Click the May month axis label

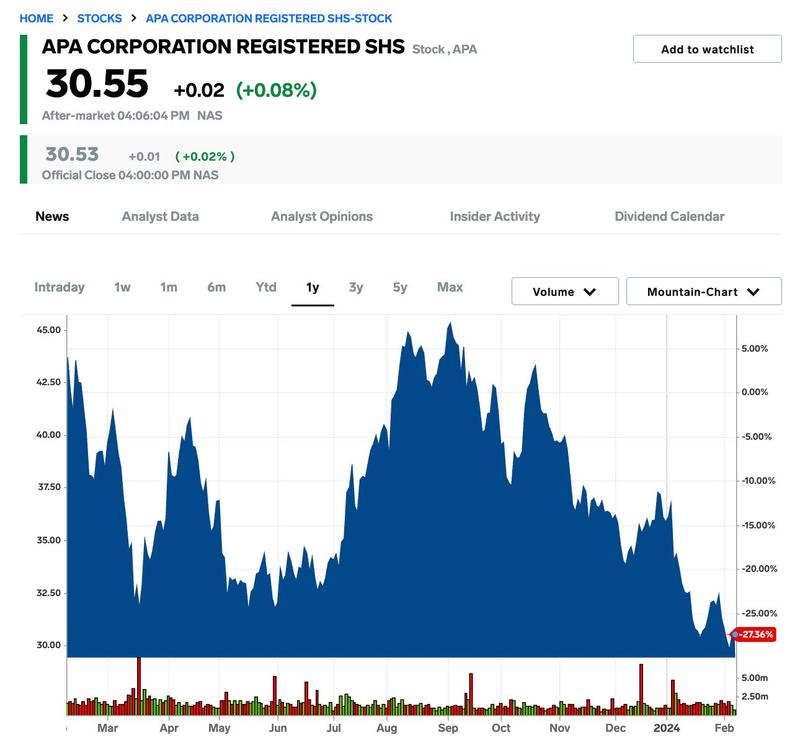click(219, 728)
